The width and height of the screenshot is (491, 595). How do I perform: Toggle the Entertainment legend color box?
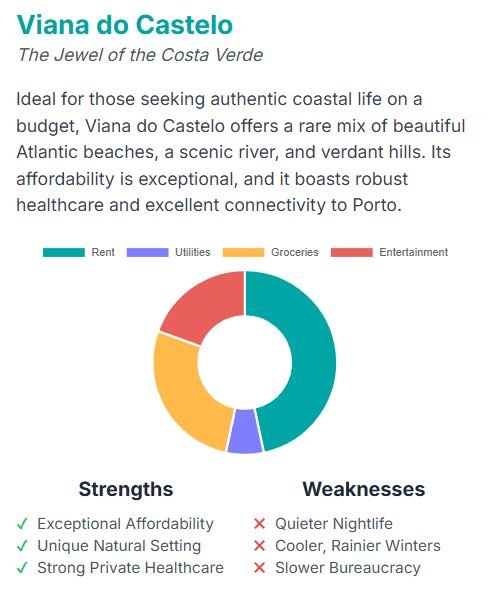coord(352,252)
